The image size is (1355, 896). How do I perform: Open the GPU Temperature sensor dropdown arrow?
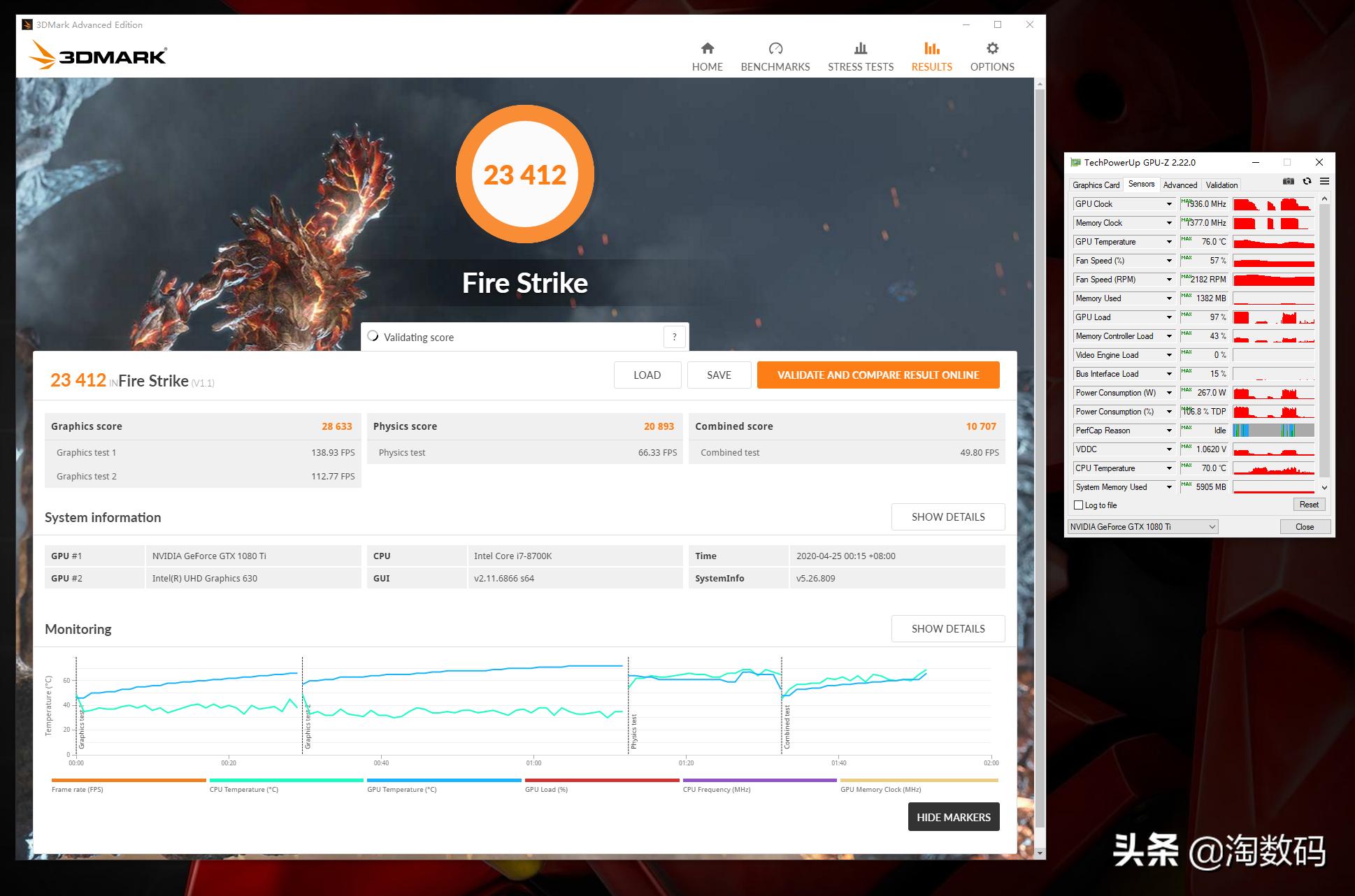tap(1168, 242)
